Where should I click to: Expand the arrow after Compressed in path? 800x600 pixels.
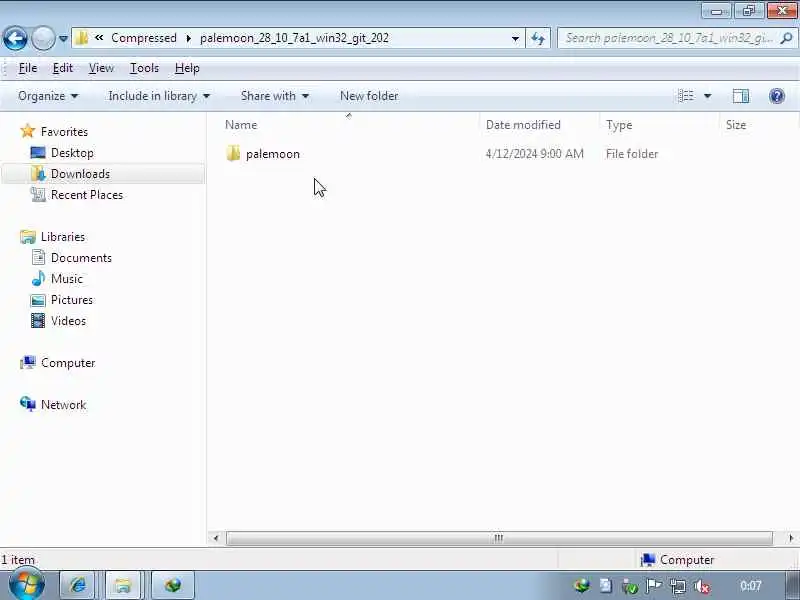189,38
